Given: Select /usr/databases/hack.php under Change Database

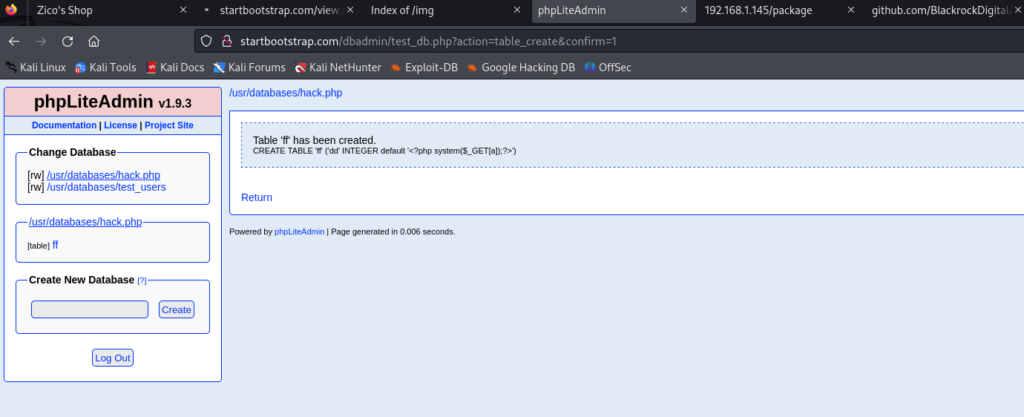Looking at the screenshot, I should pos(104,175).
